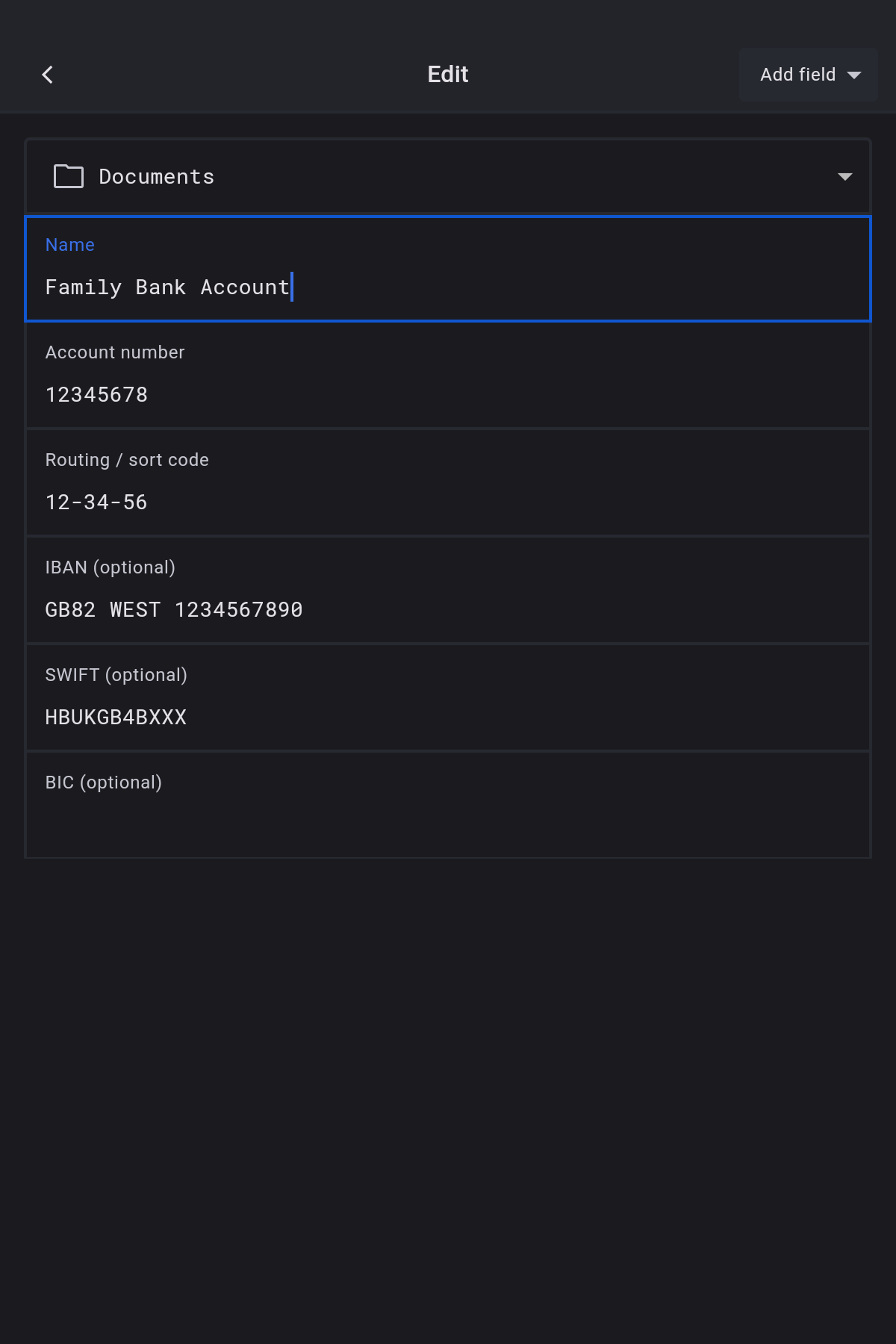Select the Documents folder text

point(156,177)
